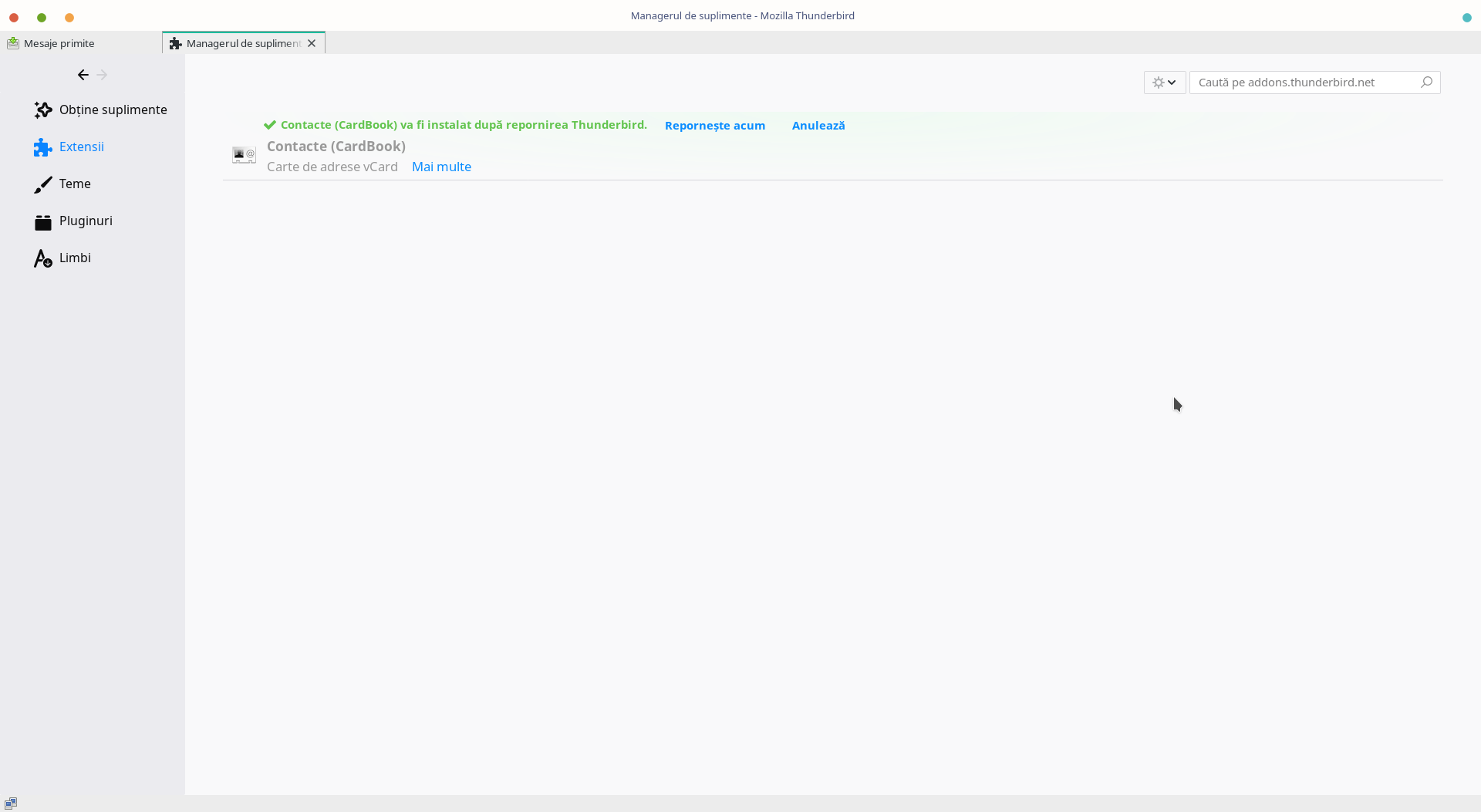Click the Pluginuri briefcase icon
This screenshot has width=1481, height=812.
click(x=43, y=222)
